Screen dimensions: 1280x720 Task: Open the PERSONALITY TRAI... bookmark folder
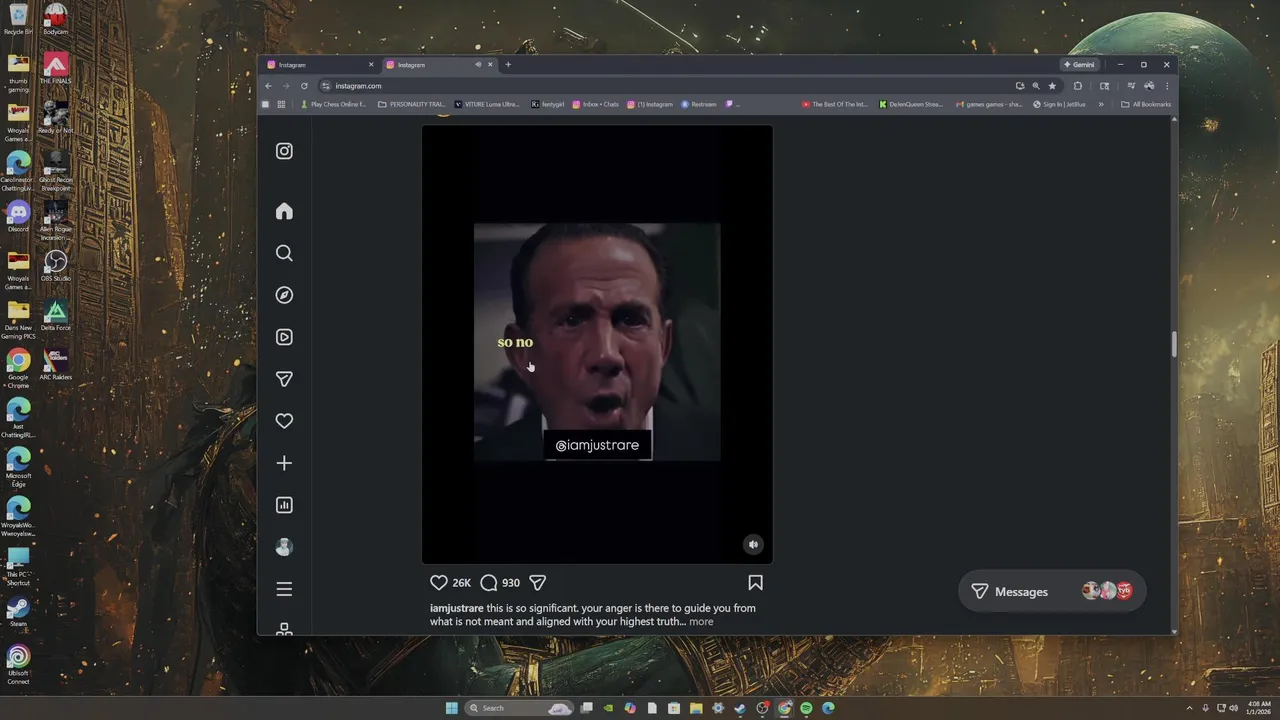click(412, 104)
